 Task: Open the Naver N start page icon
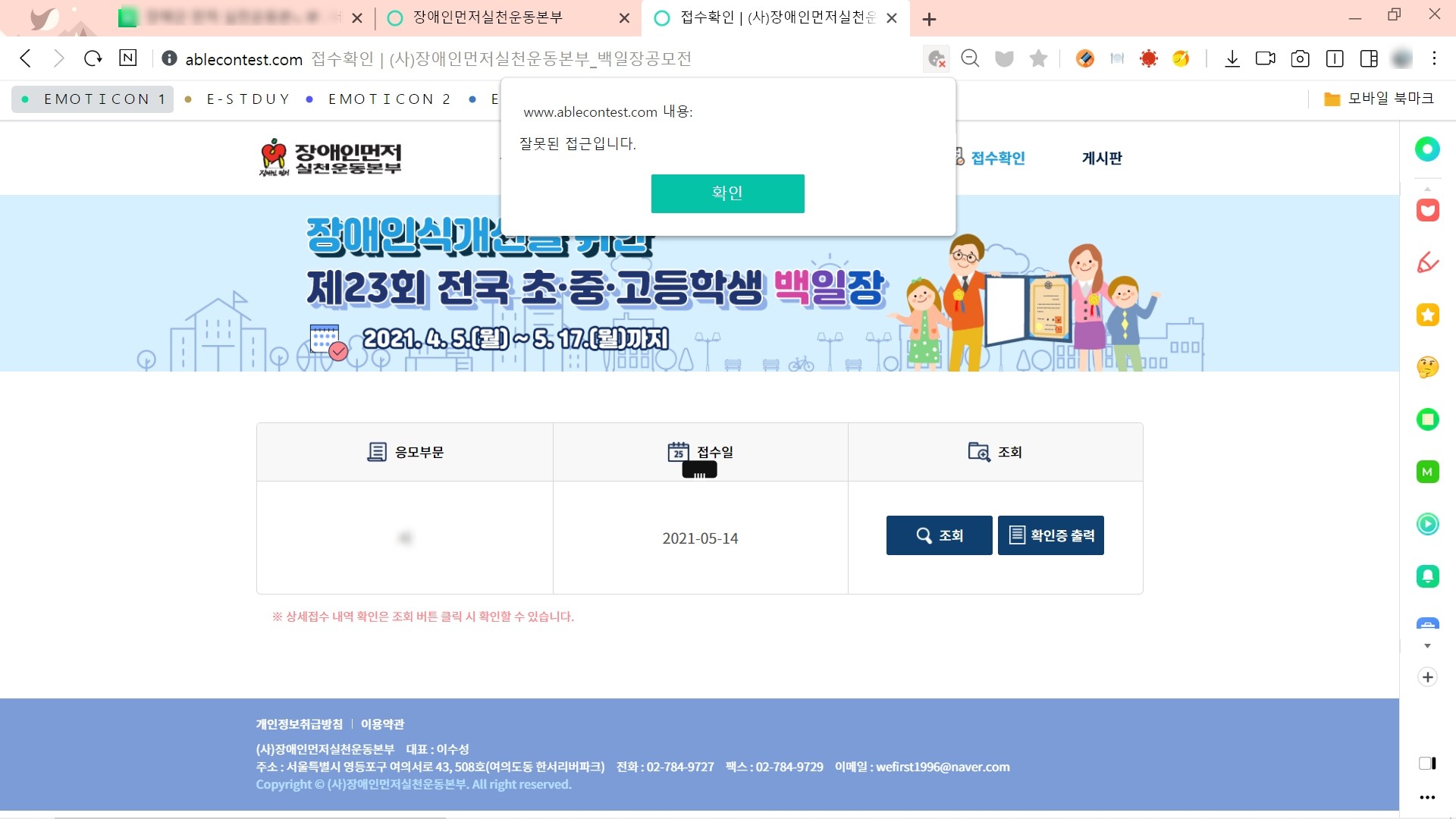tap(128, 58)
